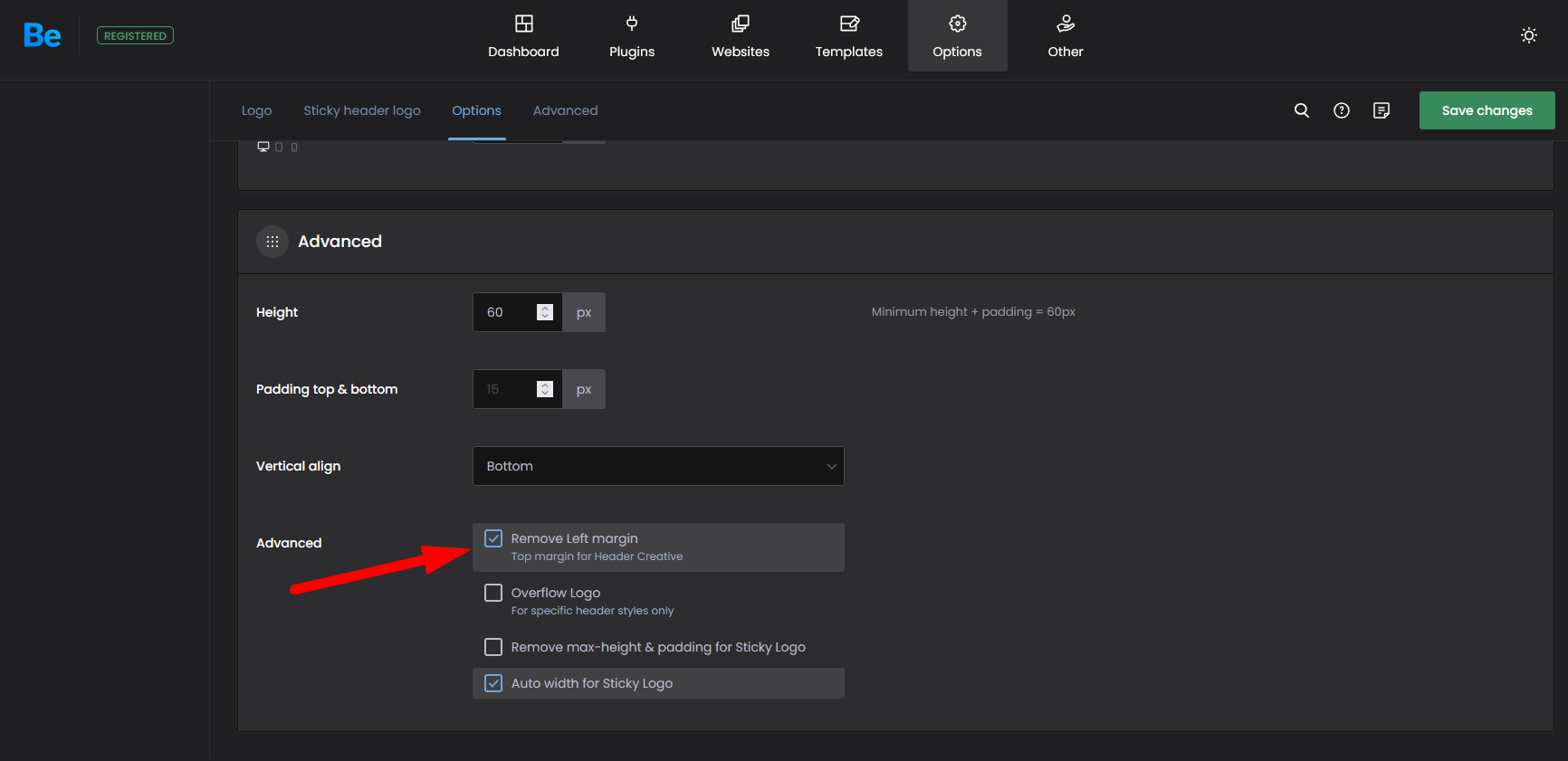Image resolution: width=1568 pixels, height=761 pixels.
Task: Click the Advanced section heading
Action: 339,242
